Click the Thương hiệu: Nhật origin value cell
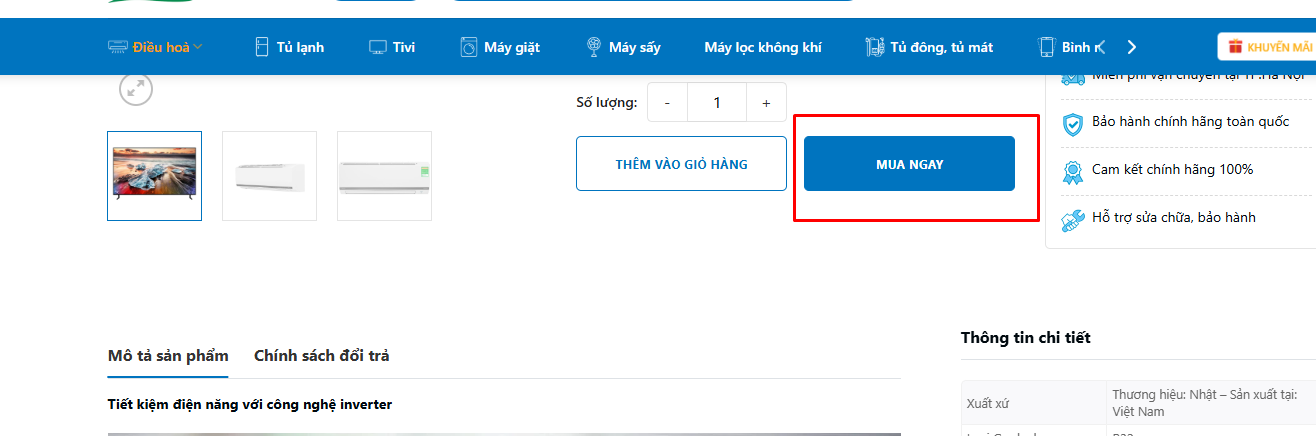1316x436 pixels. (1211, 403)
